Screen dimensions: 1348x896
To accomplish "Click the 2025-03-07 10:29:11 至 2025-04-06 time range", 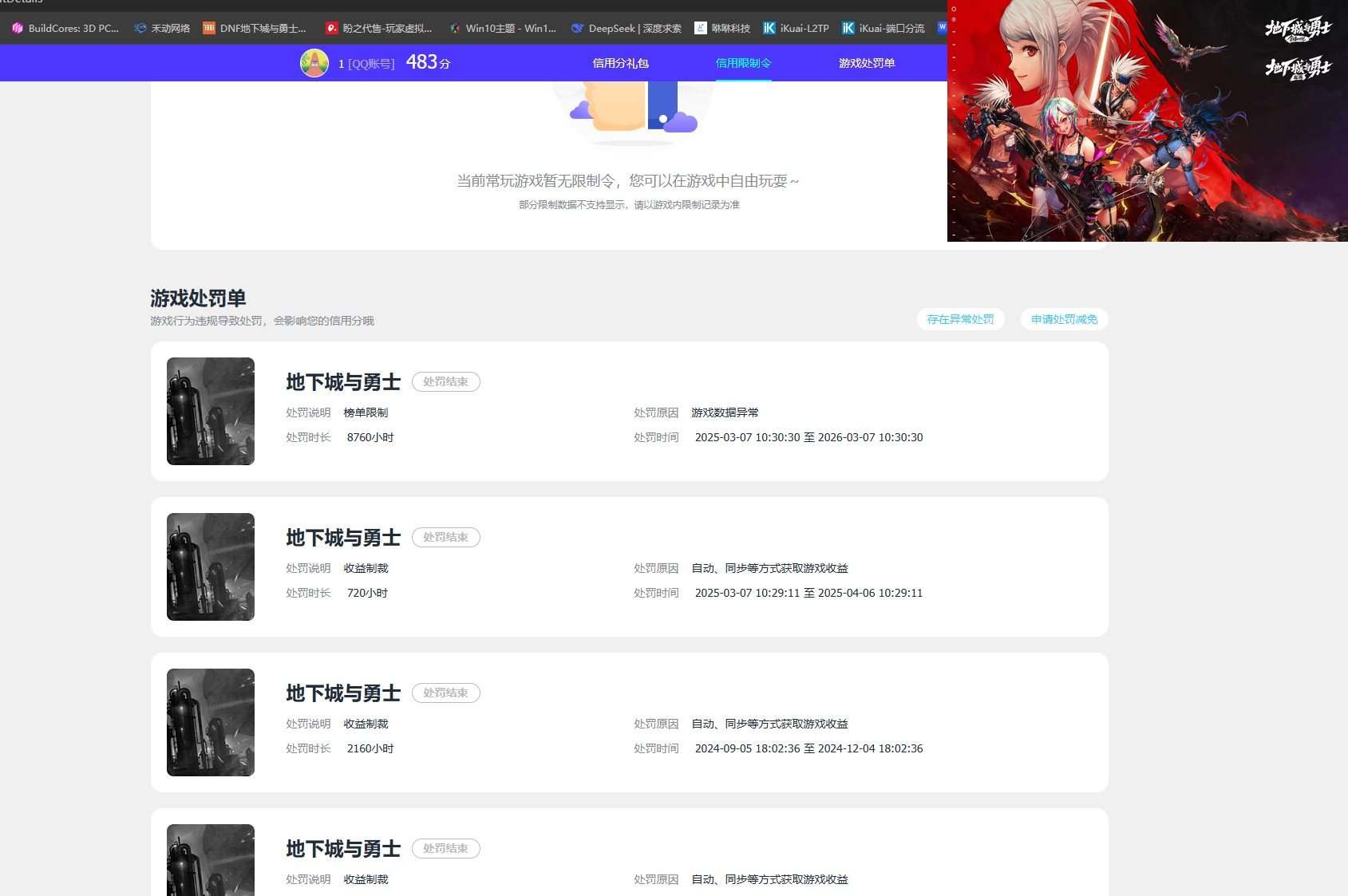I will click(808, 593).
